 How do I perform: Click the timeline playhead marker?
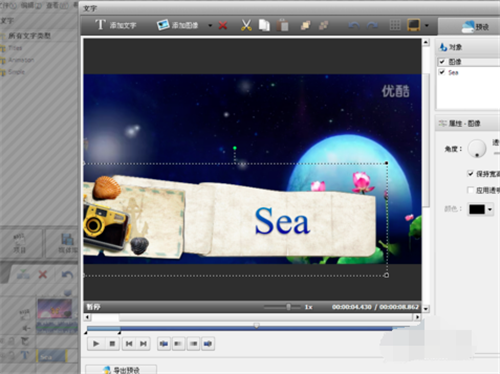pos(256,325)
